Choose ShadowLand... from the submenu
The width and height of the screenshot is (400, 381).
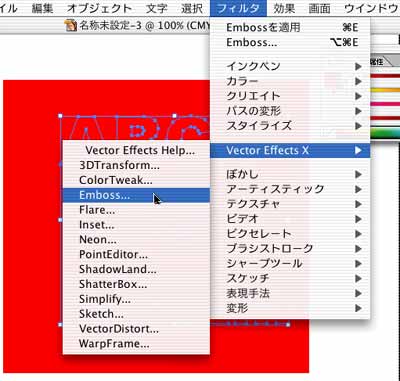pyautogui.click(x=136, y=269)
